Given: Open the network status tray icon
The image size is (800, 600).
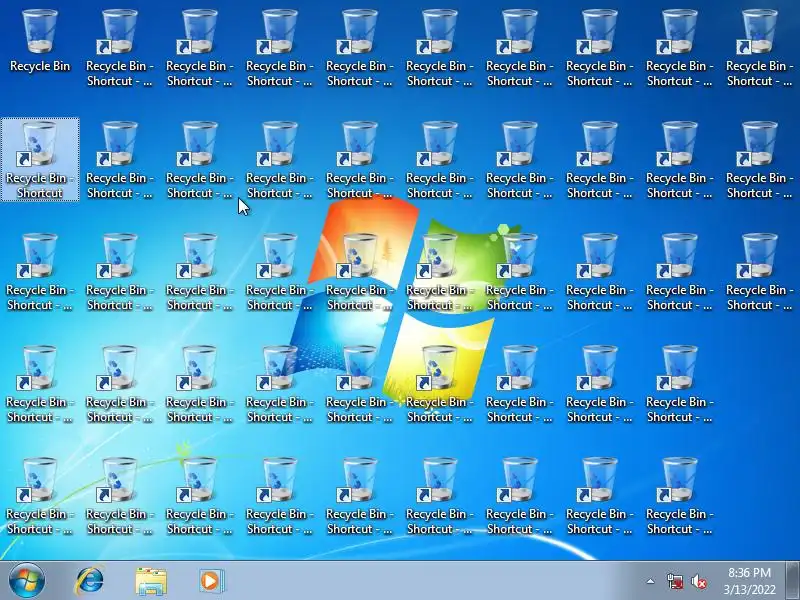Looking at the screenshot, I should coord(675,581).
